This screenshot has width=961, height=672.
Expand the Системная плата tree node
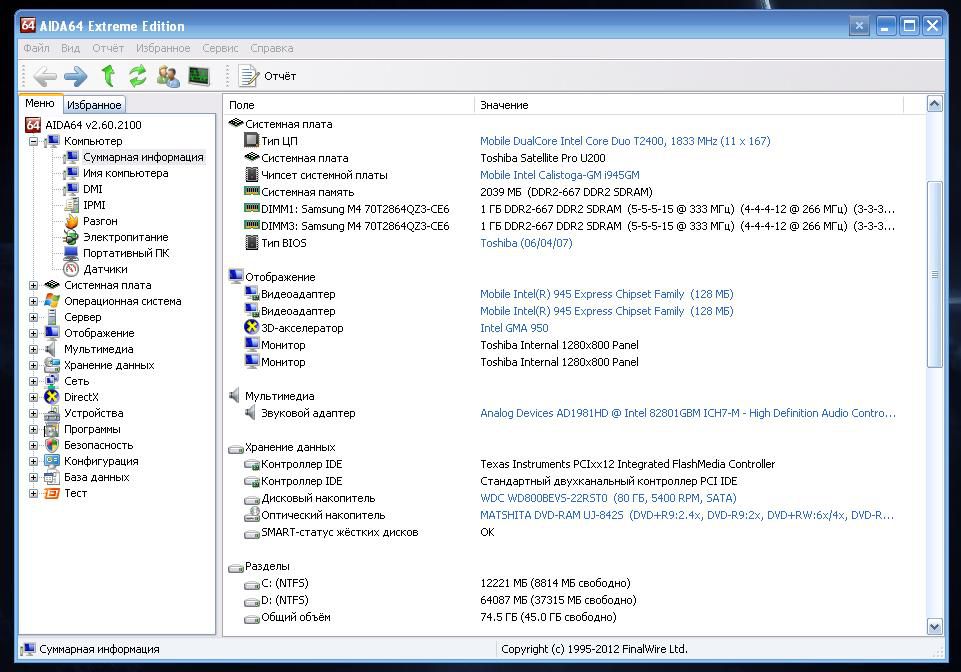[34, 285]
